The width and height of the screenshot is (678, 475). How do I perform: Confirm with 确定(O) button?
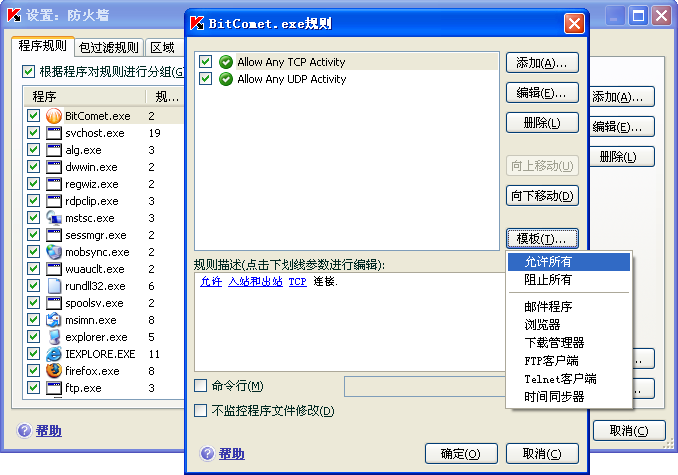461,454
